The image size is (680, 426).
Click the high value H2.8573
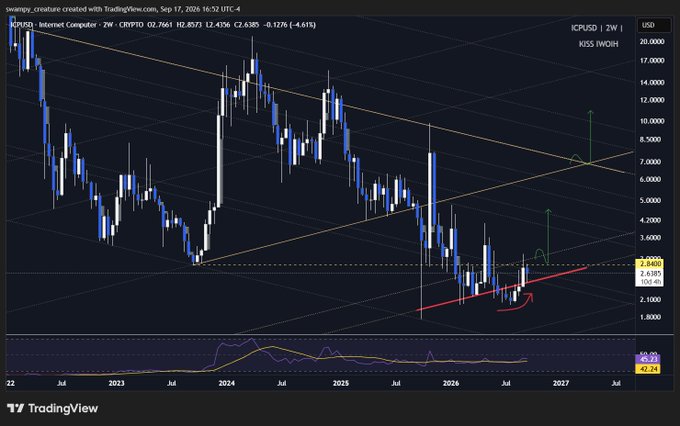[x=189, y=25]
